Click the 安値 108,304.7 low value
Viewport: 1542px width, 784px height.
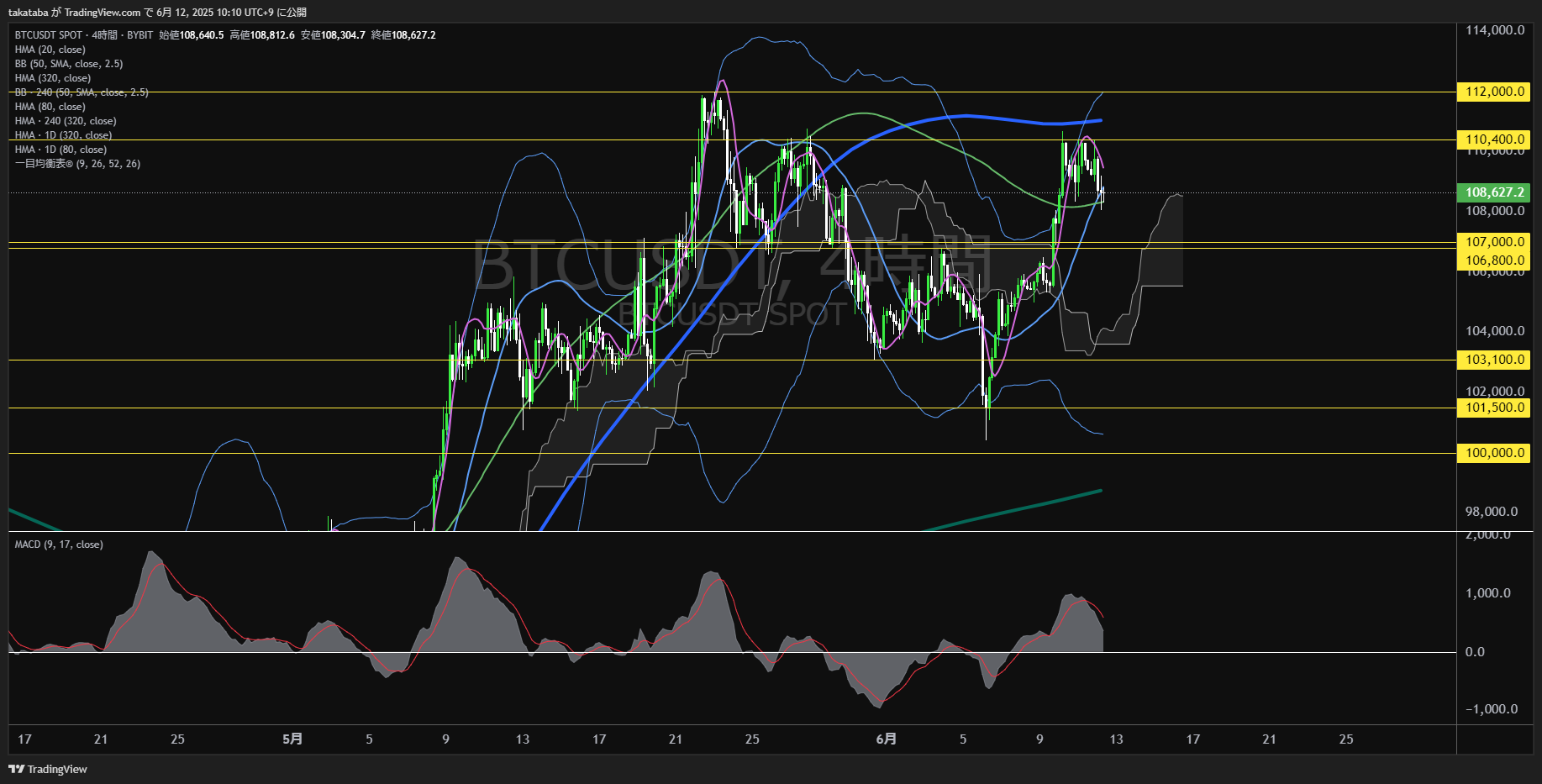point(333,35)
